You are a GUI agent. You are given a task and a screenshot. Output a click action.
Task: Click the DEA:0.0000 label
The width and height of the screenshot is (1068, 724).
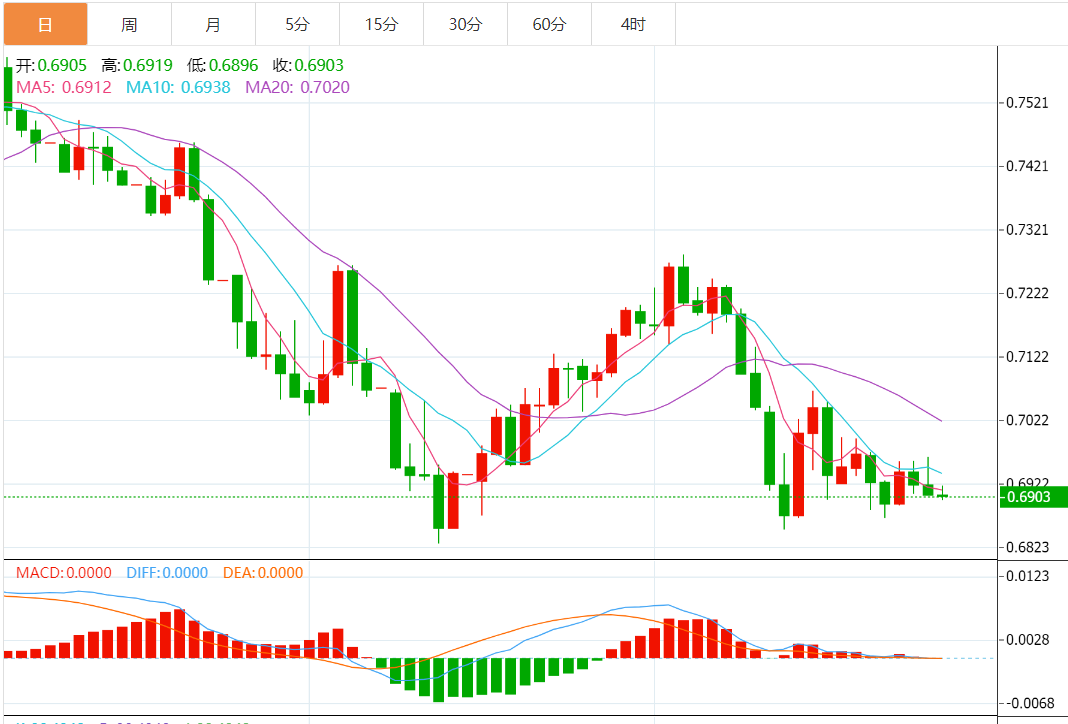tap(263, 573)
